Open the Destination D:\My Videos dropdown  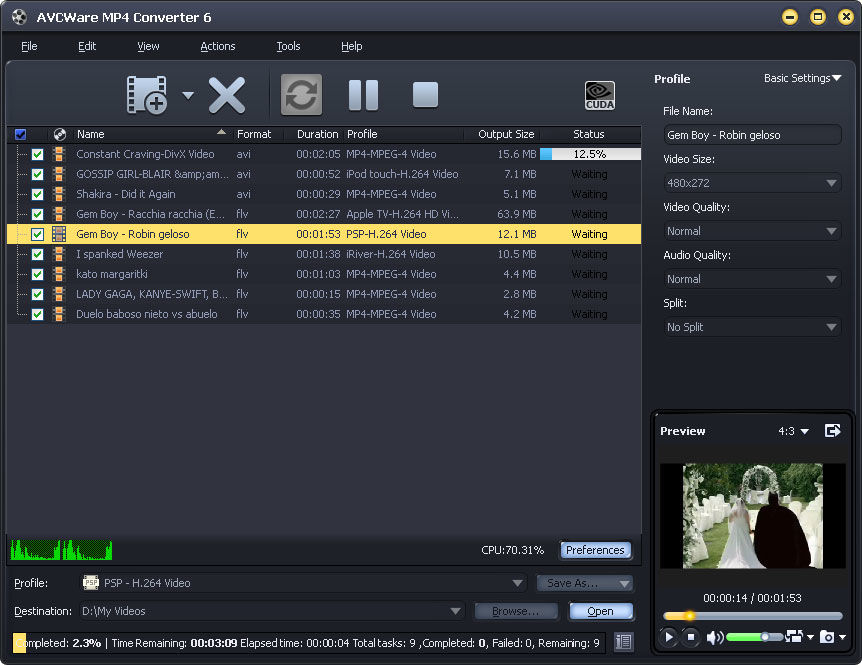272,611
